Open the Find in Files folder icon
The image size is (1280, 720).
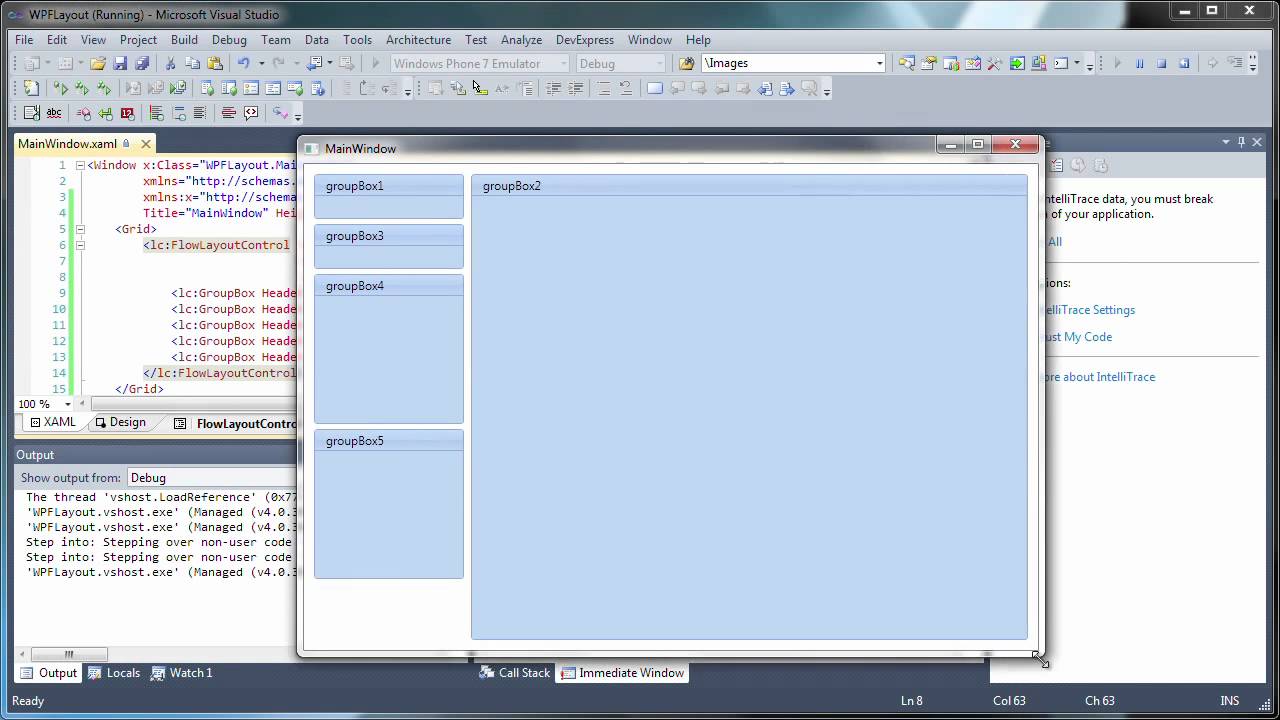click(x=686, y=63)
